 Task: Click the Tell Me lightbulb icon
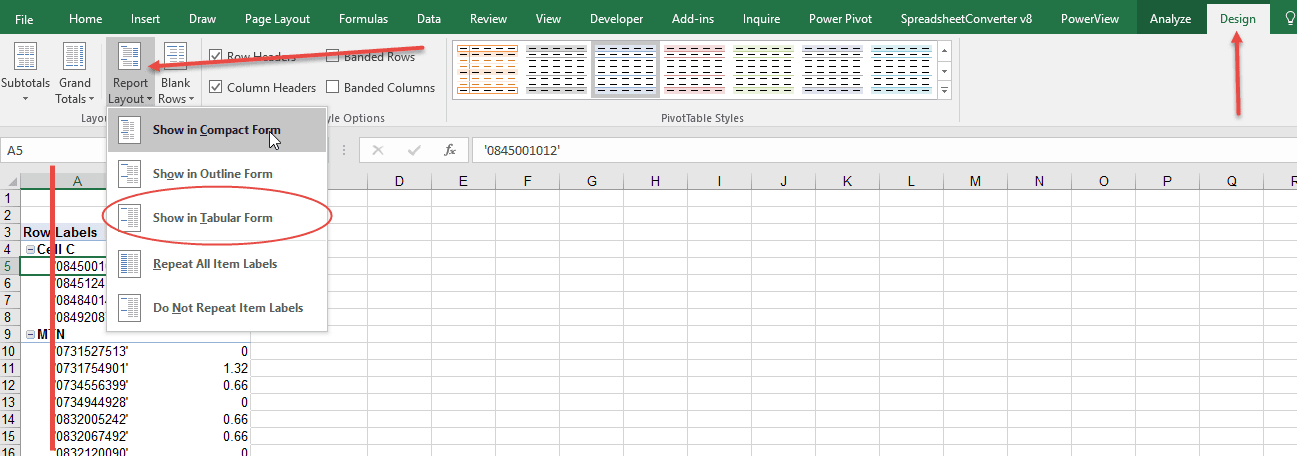tap(1289, 18)
